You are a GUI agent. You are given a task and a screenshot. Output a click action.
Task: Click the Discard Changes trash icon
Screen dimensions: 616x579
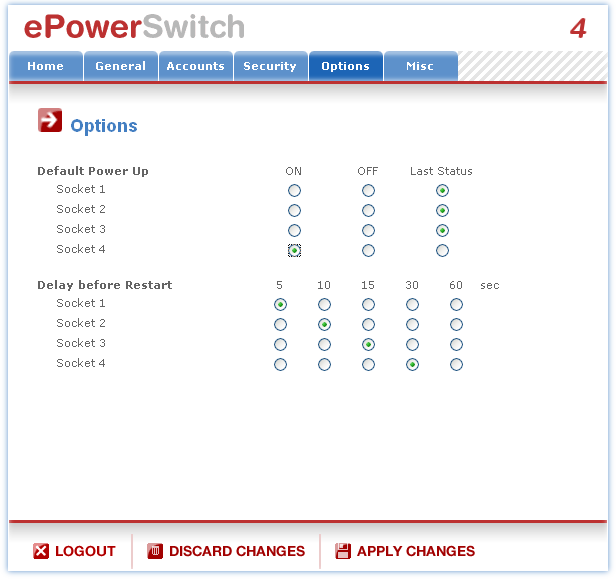pyautogui.click(x=155, y=551)
